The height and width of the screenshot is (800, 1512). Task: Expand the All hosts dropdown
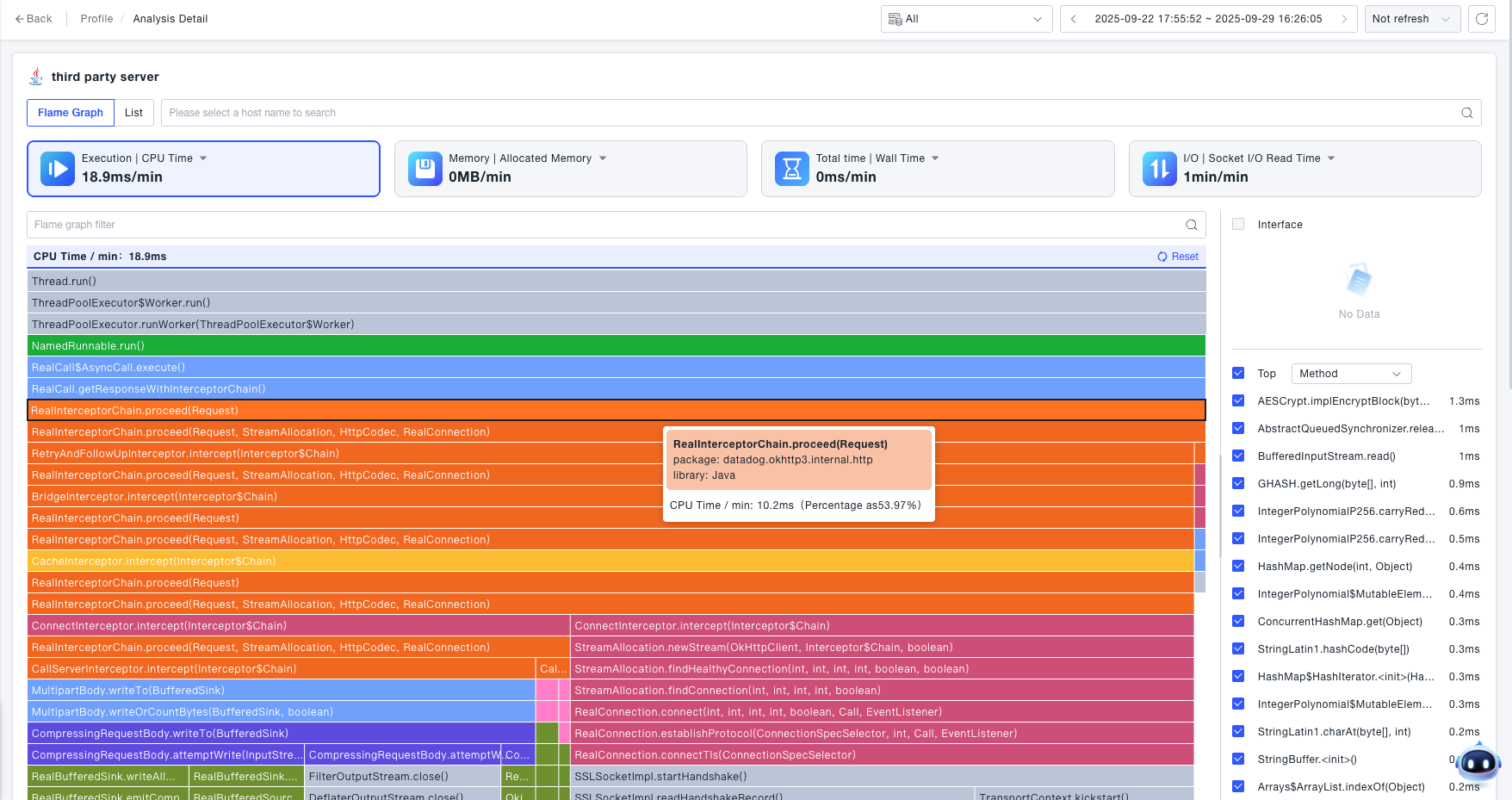[966, 19]
